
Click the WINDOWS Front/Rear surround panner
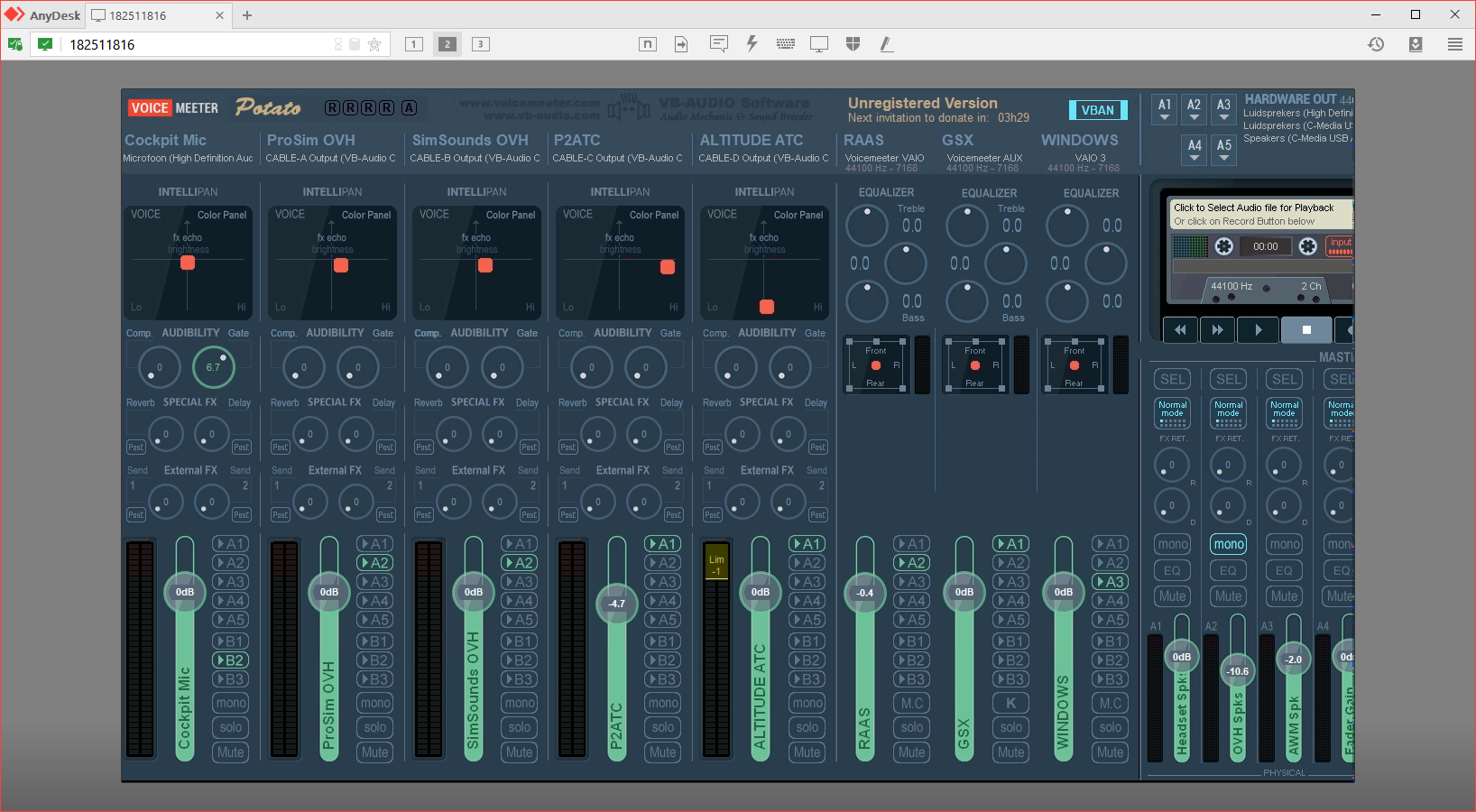click(1074, 365)
